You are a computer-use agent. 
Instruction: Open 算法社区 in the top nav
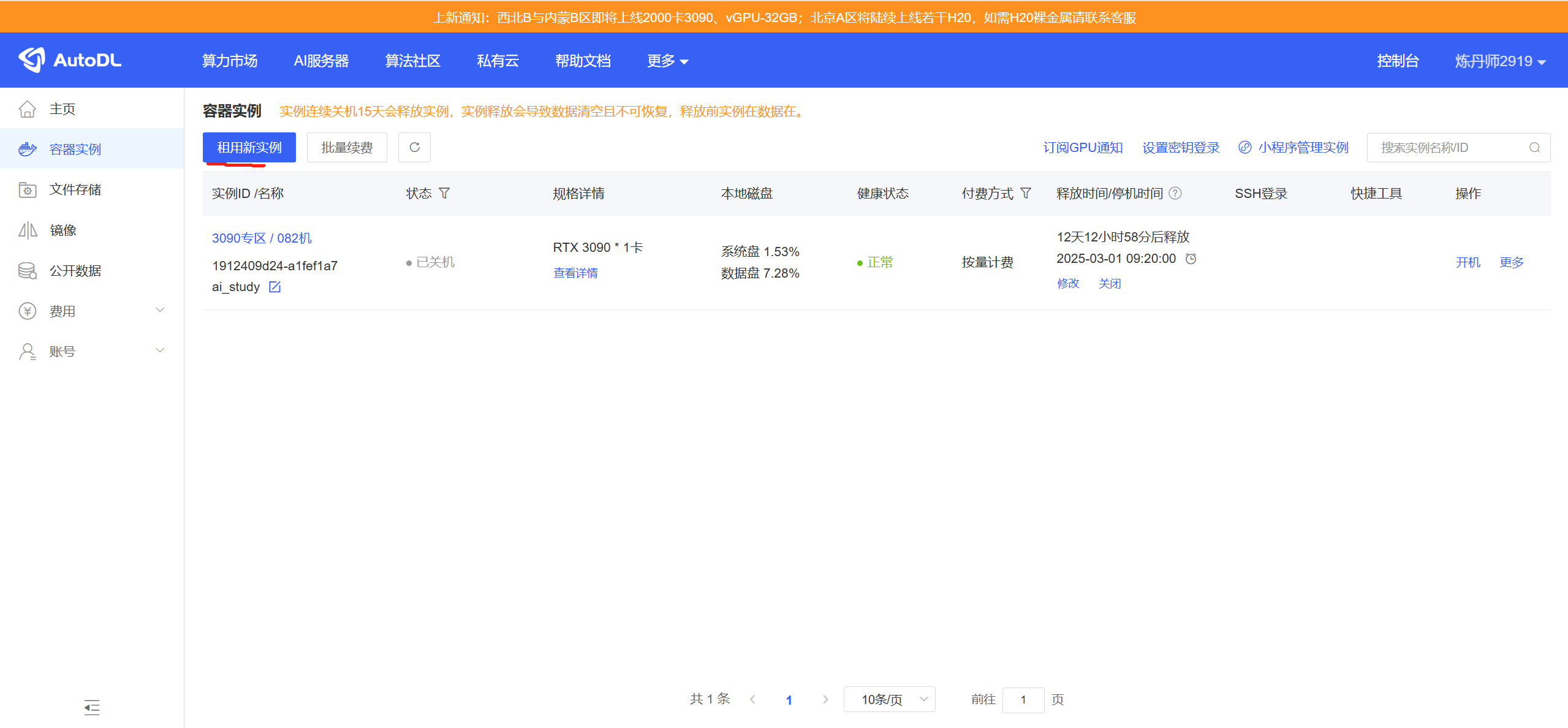click(412, 61)
